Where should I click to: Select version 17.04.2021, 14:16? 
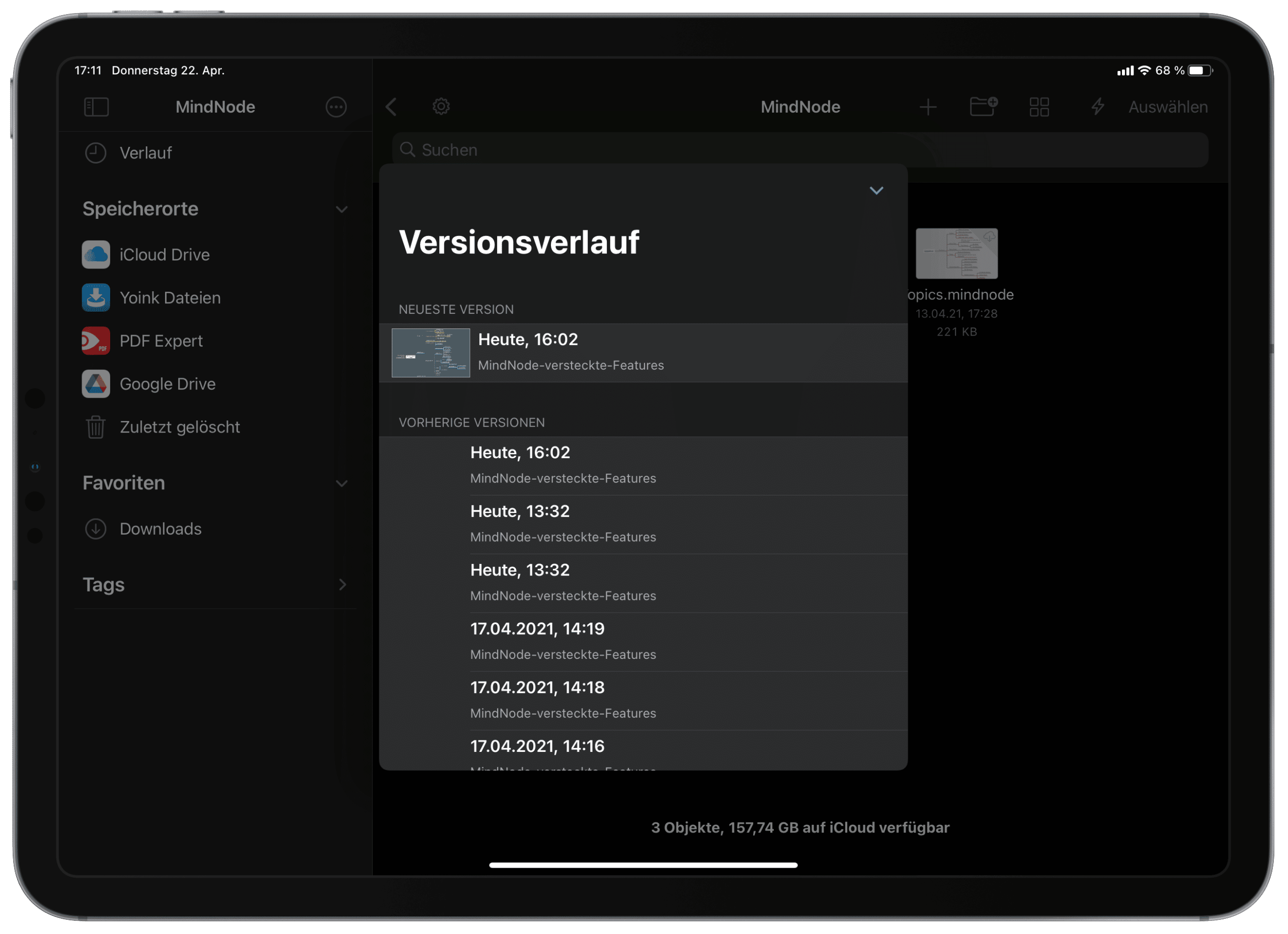(643, 750)
